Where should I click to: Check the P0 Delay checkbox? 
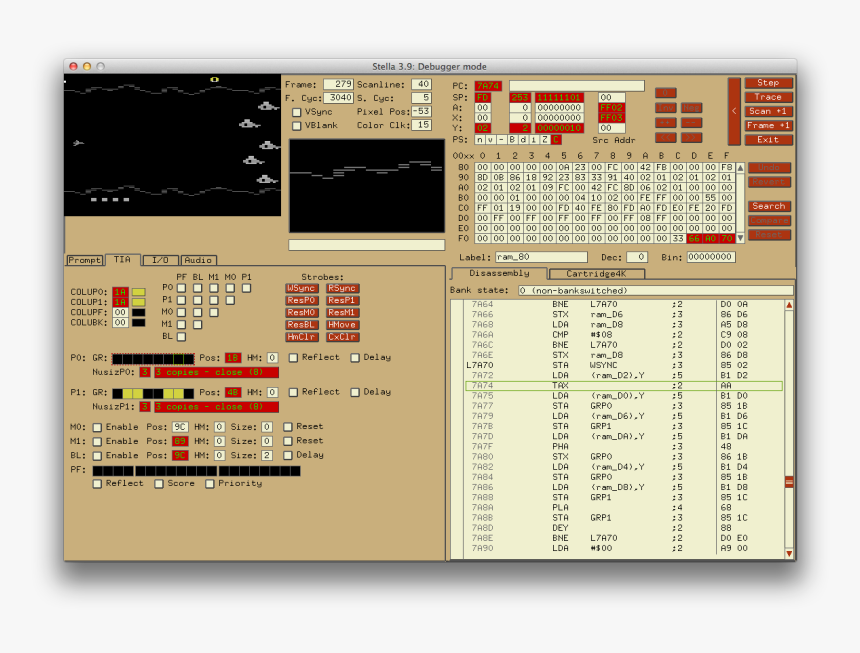[355, 357]
